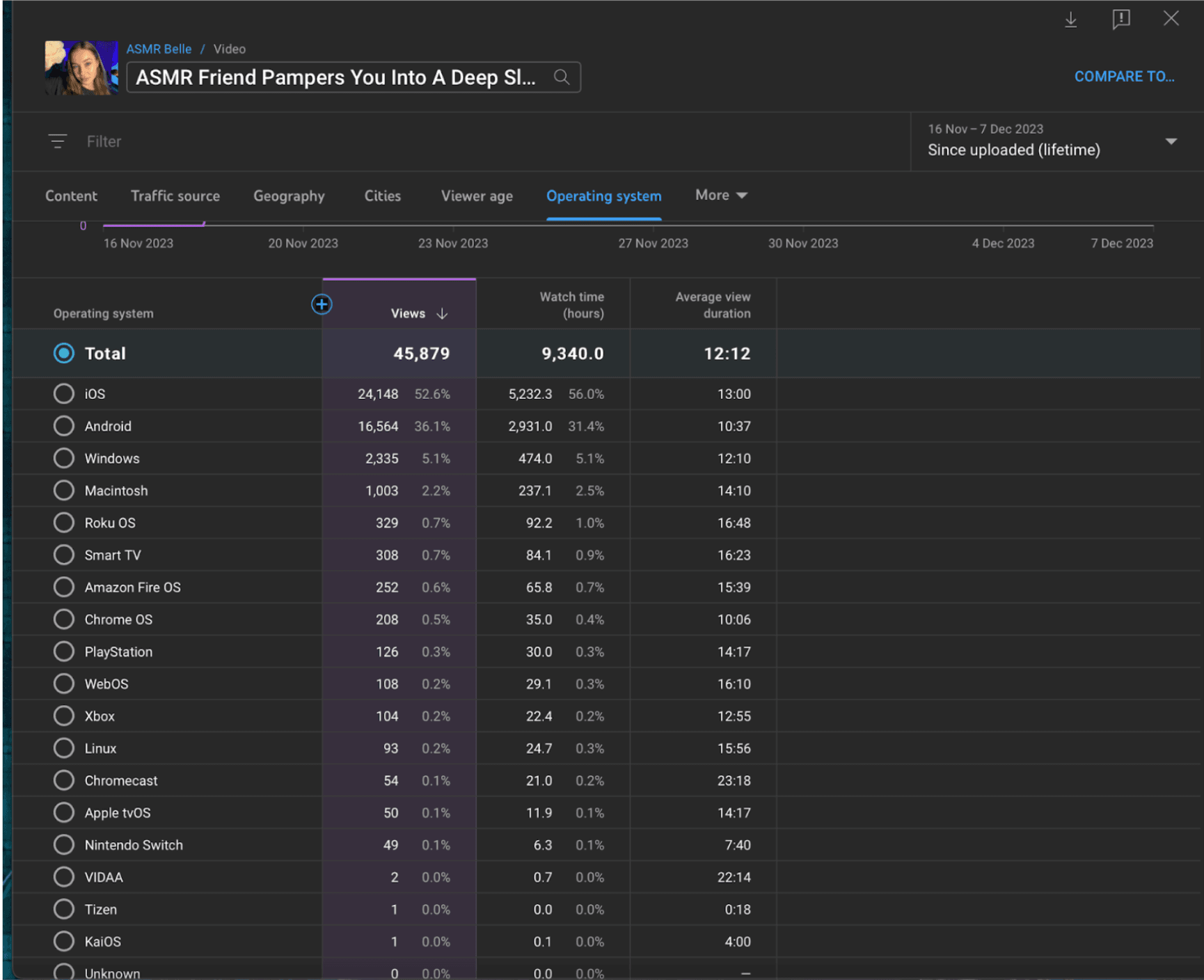The height and width of the screenshot is (980, 1204).
Task: Sort by Views descending arrow
Action: pyautogui.click(x=442, y=314)
